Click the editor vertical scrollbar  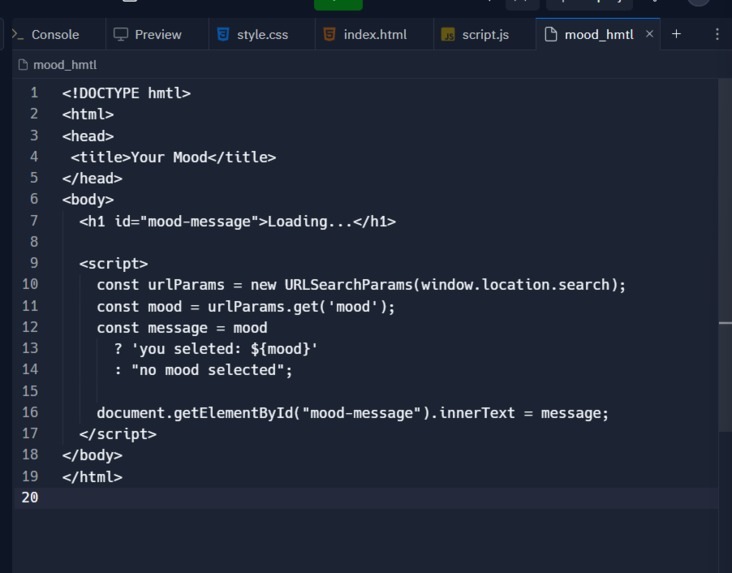click(x=725, y=322)
